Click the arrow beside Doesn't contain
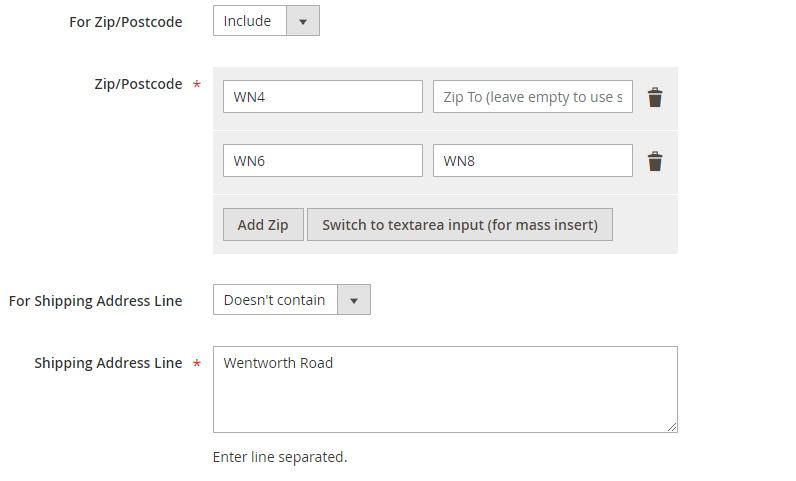796x481 pixels. coord(354,300)
